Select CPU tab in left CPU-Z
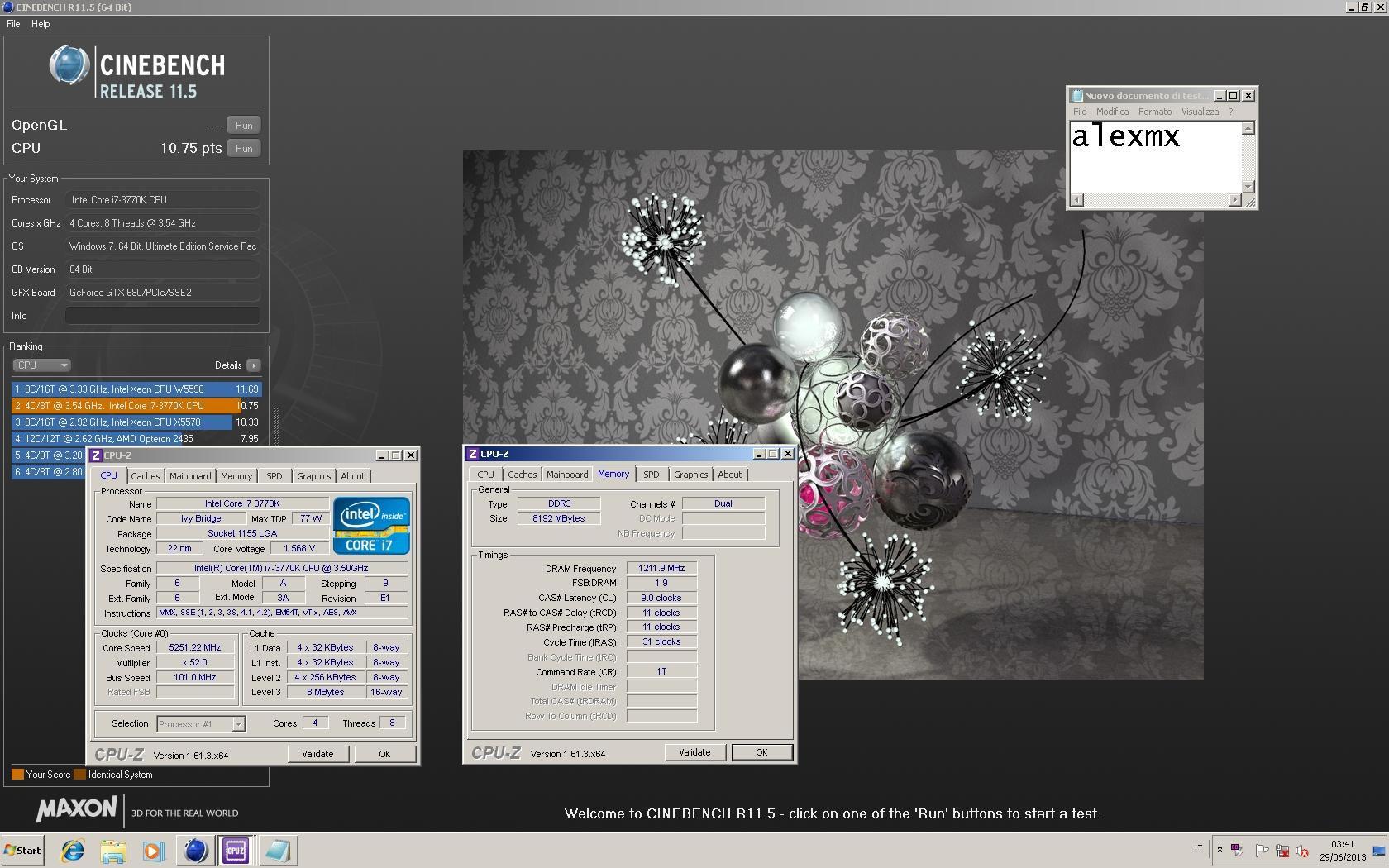 tap(109, 475)
